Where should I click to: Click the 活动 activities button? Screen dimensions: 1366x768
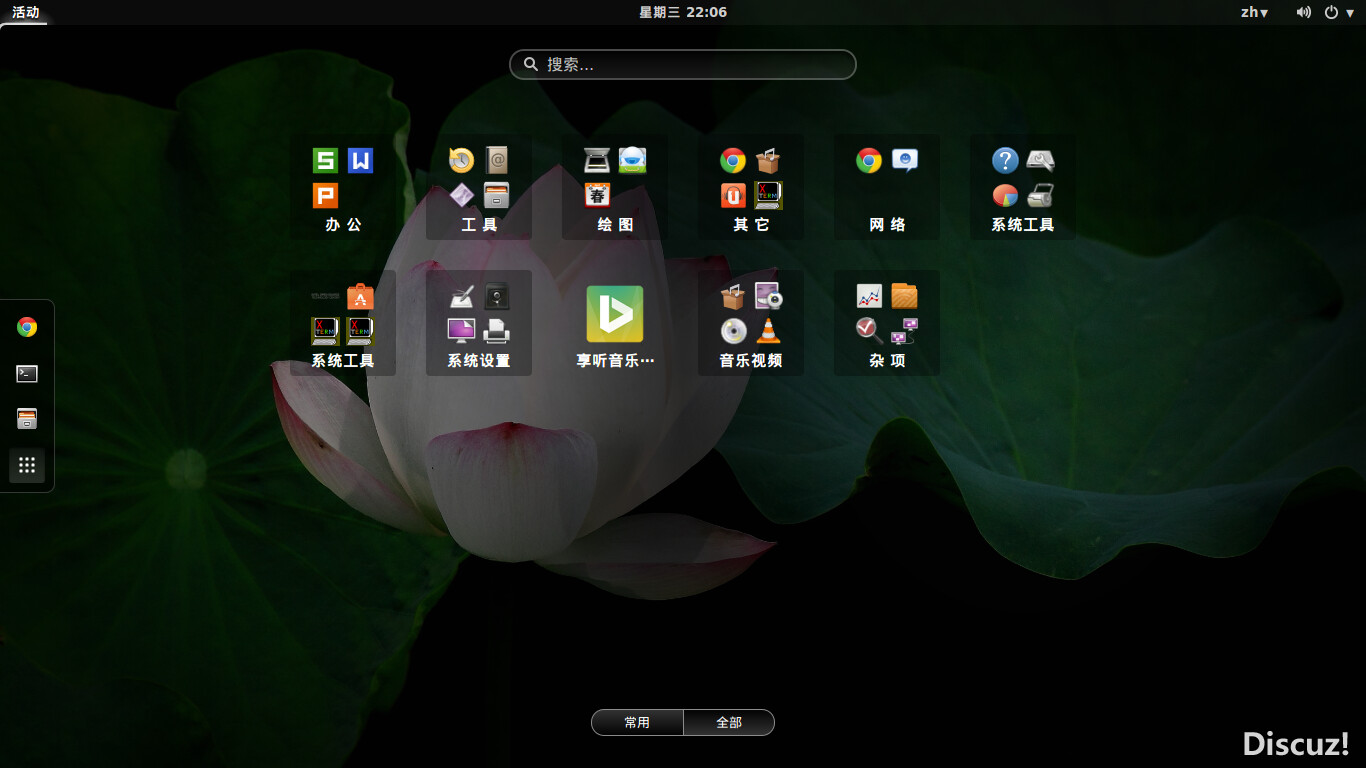pos(26,12)
